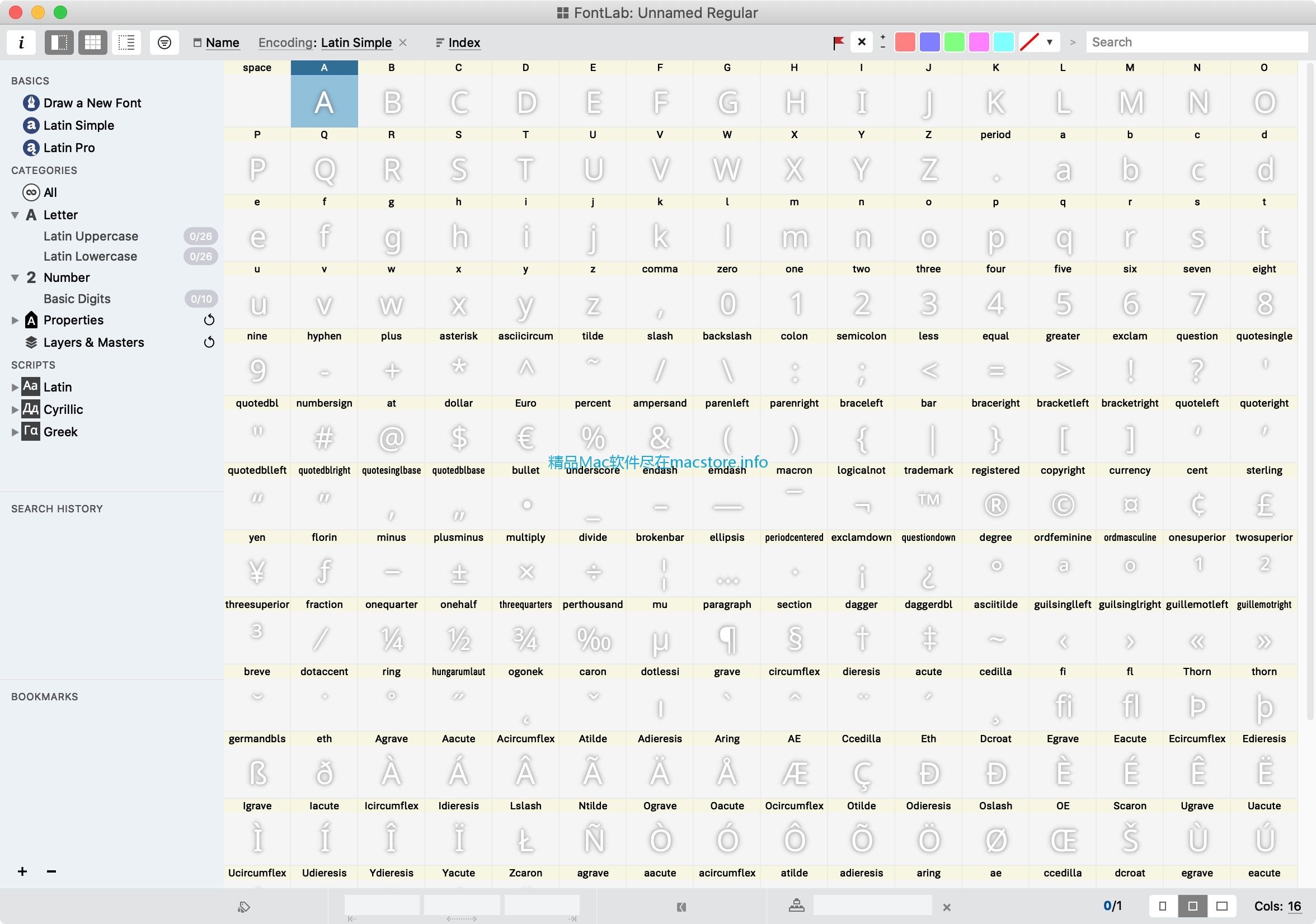Viewport: 1316px width, 924px height.
Task: Select the cyan color flag swatch
Action: tap(1004, 42)
